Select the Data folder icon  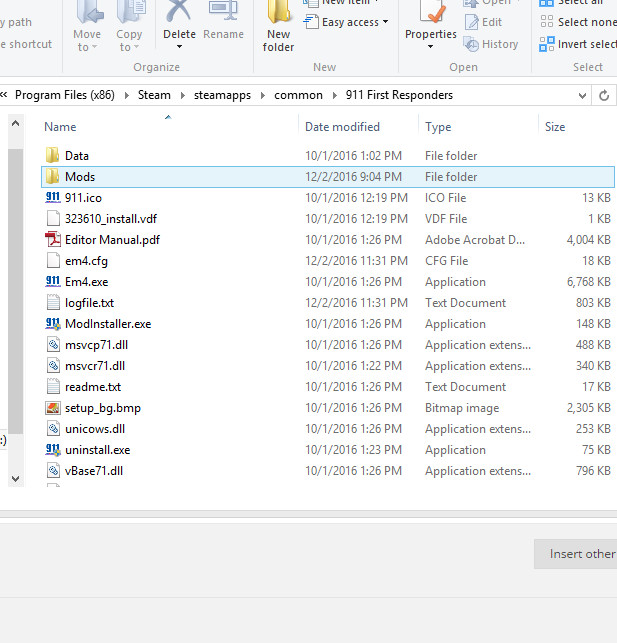coord(52,155)
